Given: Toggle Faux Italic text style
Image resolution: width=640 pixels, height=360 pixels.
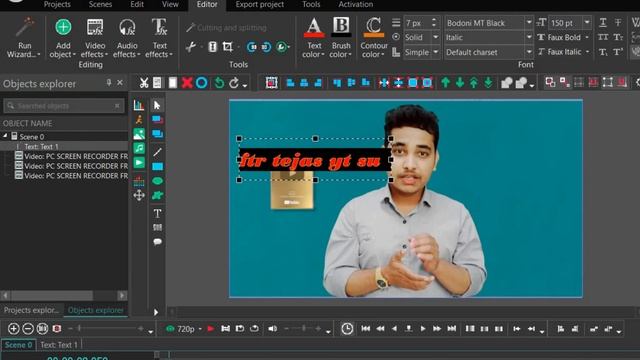Looking at the screenshot, I should point(563,52).
